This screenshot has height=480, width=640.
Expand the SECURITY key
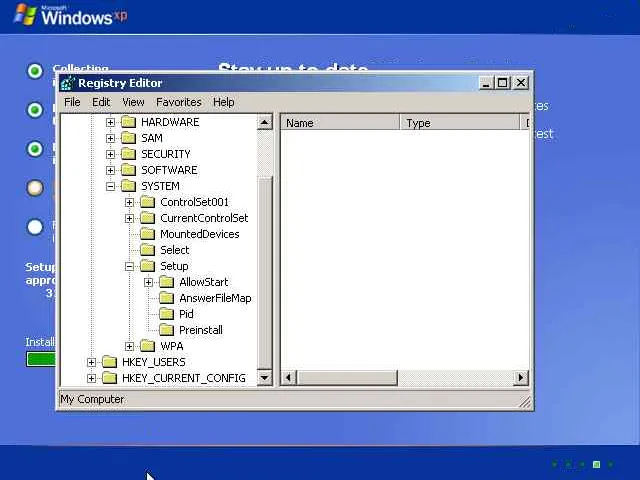tap(110, 154)
